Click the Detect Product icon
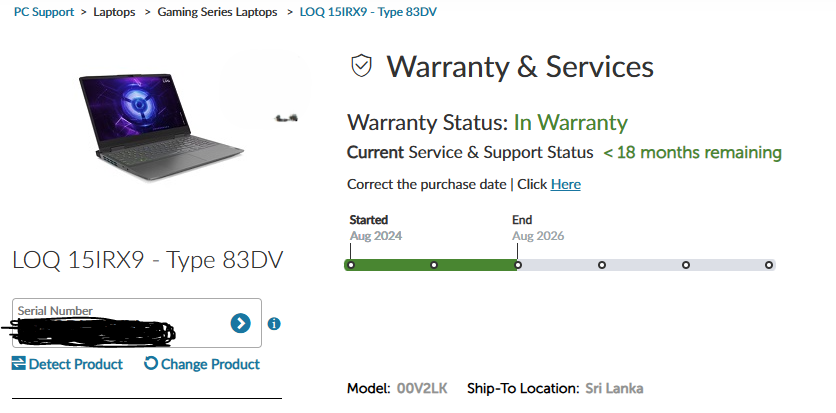The width and height of the screenshot is (836, 413). [x=19, y=363]
